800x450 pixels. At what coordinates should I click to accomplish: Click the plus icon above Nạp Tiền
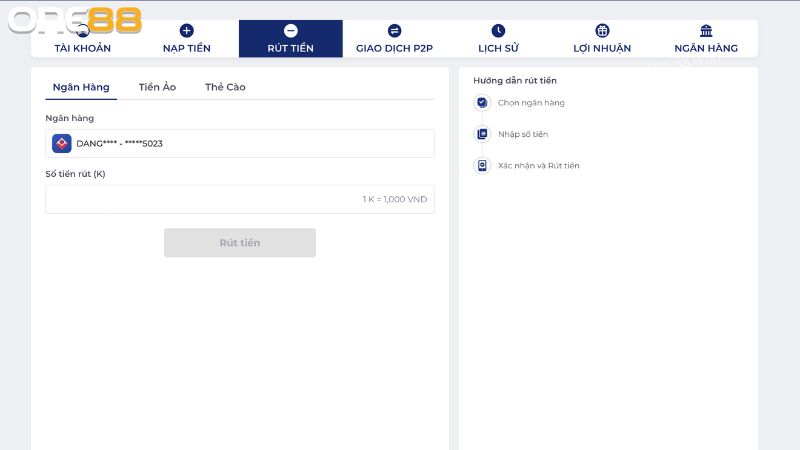[186, 31]
